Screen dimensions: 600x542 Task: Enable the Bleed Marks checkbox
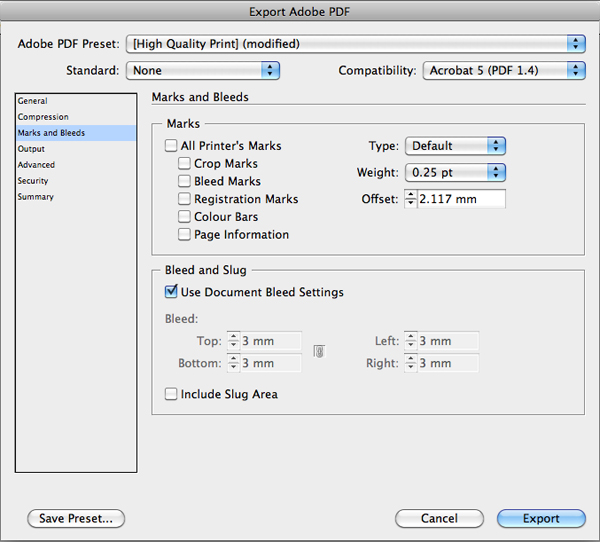click(x=184, y=181)
